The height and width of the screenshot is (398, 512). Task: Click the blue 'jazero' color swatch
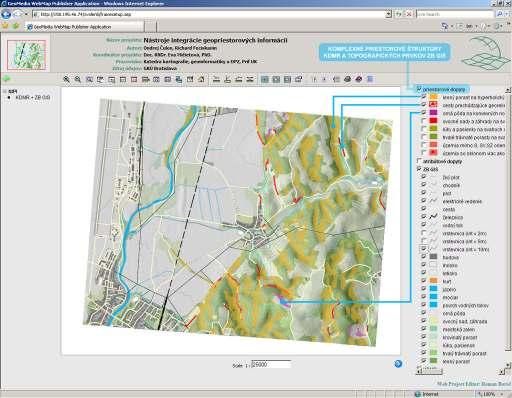(433, 289)
